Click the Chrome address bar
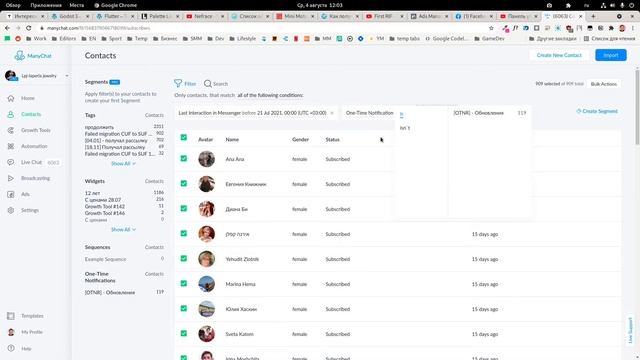Viewport: 640px width, 360px height. pos(261,28)
